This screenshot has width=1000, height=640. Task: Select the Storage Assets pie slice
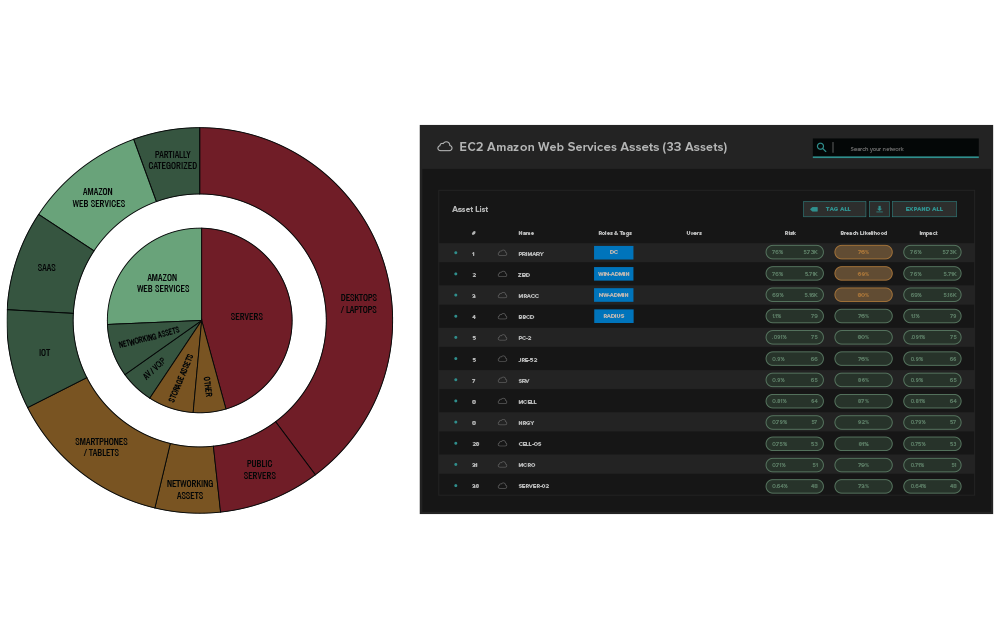point(180,379)
